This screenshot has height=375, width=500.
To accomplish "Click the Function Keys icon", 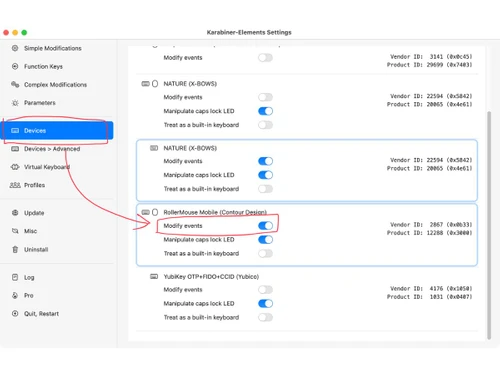I will (15, 66).
